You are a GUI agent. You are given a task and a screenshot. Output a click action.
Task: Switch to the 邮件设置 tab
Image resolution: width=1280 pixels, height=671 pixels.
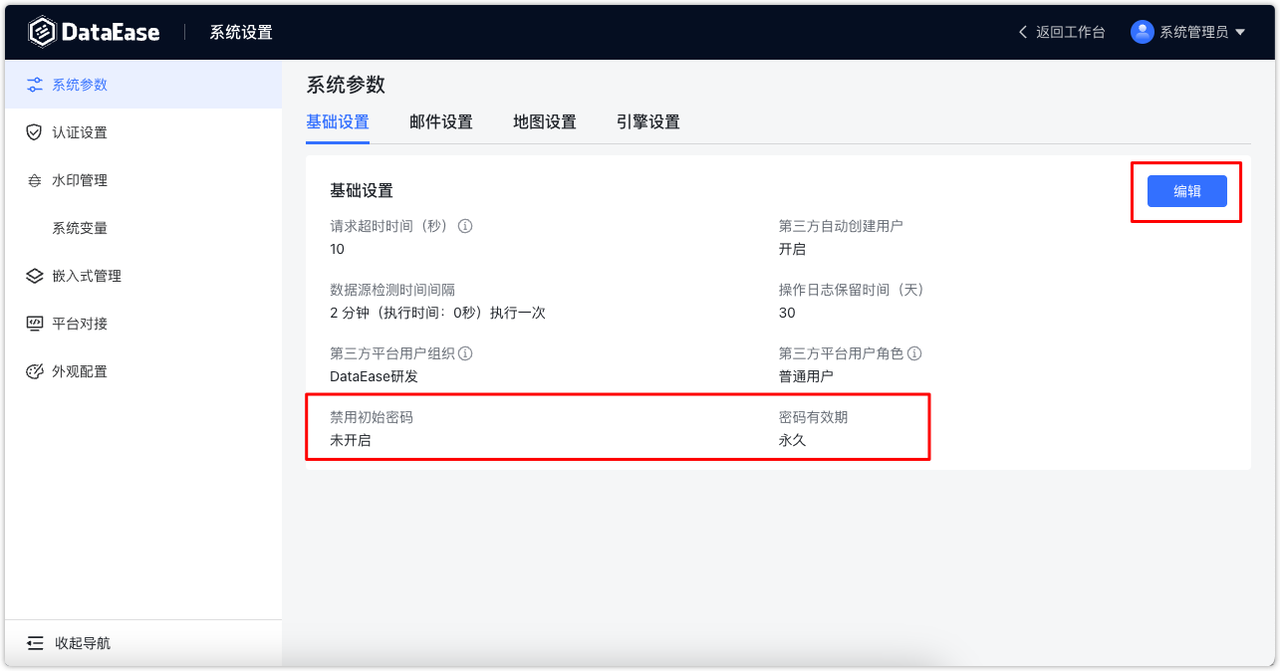[441, 122]
